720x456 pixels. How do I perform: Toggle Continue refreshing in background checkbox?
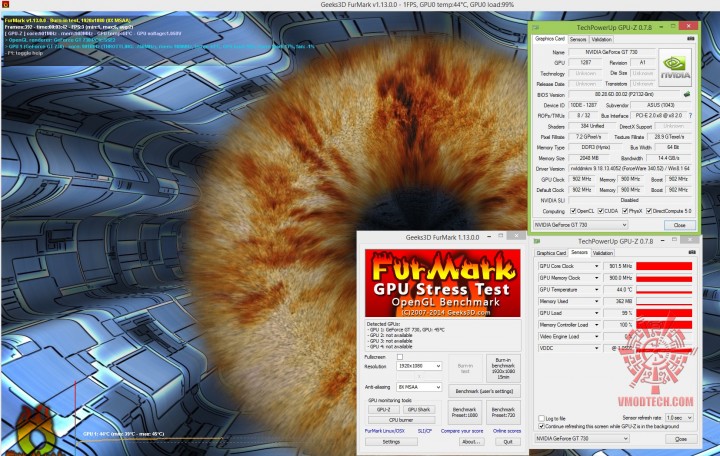point(541,426)
